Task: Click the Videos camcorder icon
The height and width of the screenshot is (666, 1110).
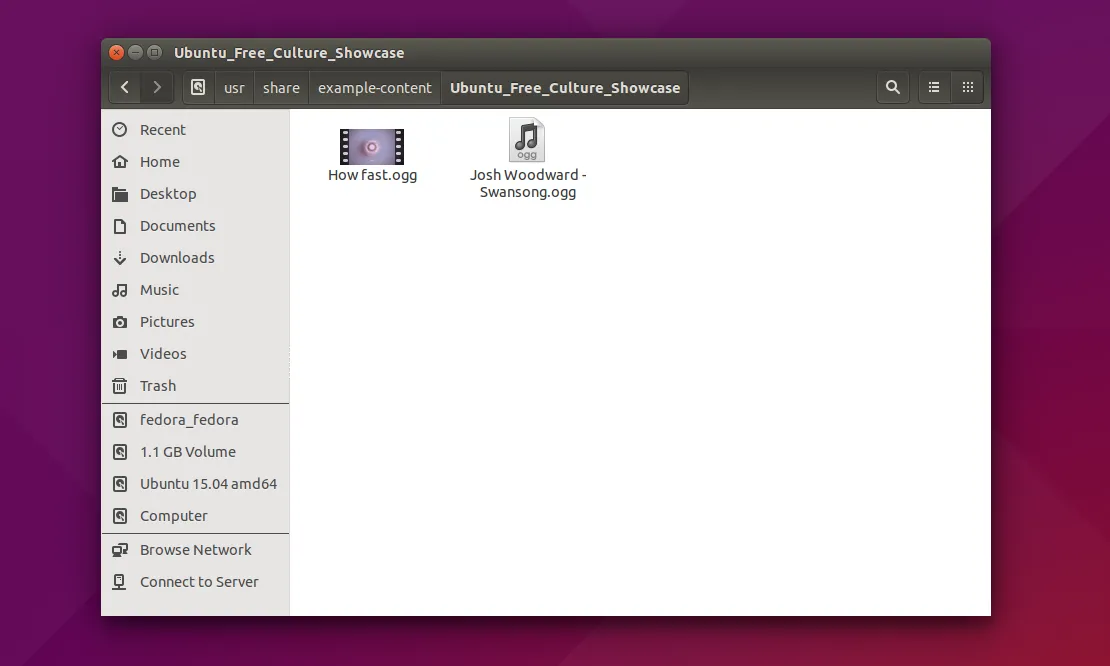Action: click(x=120, y=354)
